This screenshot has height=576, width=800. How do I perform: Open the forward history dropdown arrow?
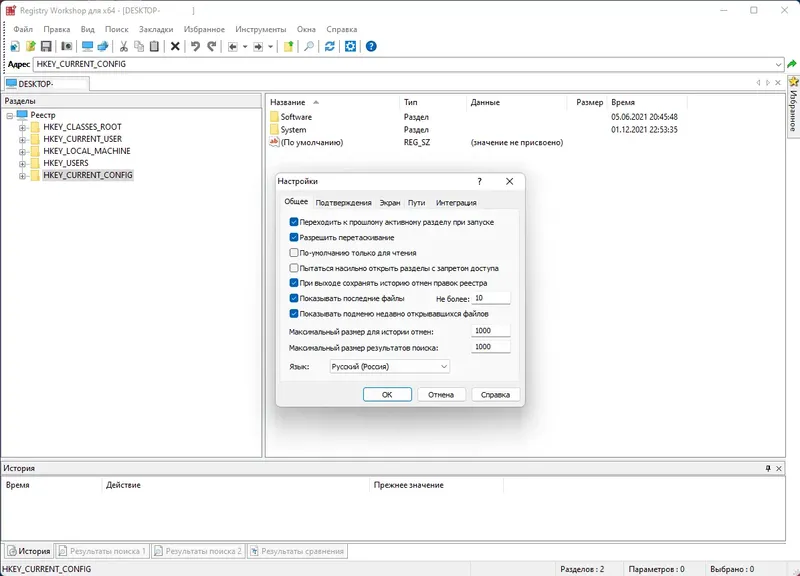click(x=270, y=46)
